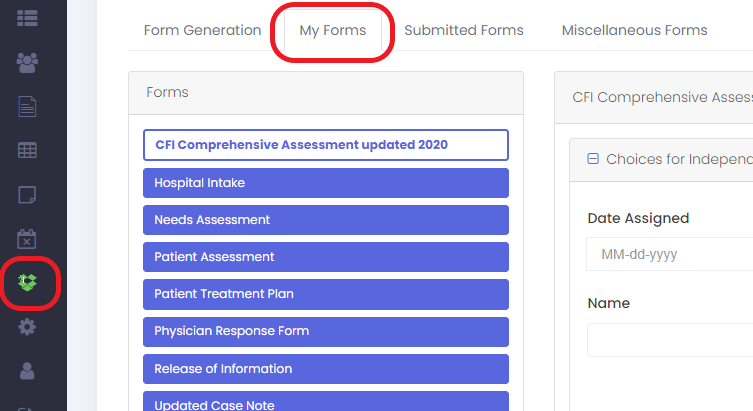753x411 pixels.
Task: Click the green Dropbox sidebar icon
Action: tap(28, 283)
